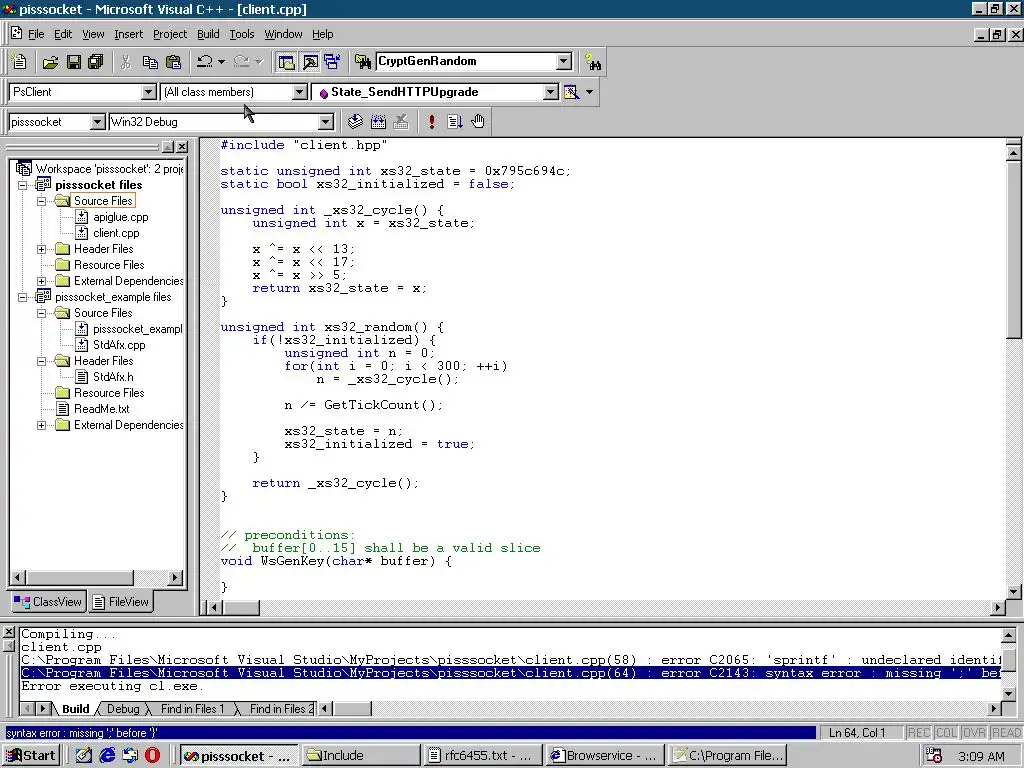Viewport: 1024px width, 768px height.
Task: Toggle the Output window icon
Action: click(310, 62)
